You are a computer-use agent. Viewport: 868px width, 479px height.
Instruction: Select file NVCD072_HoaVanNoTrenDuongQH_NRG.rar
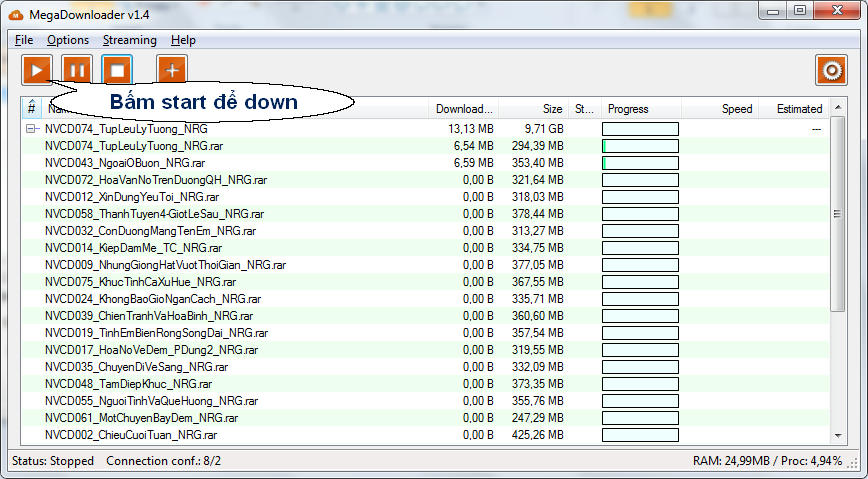(156, 180)
